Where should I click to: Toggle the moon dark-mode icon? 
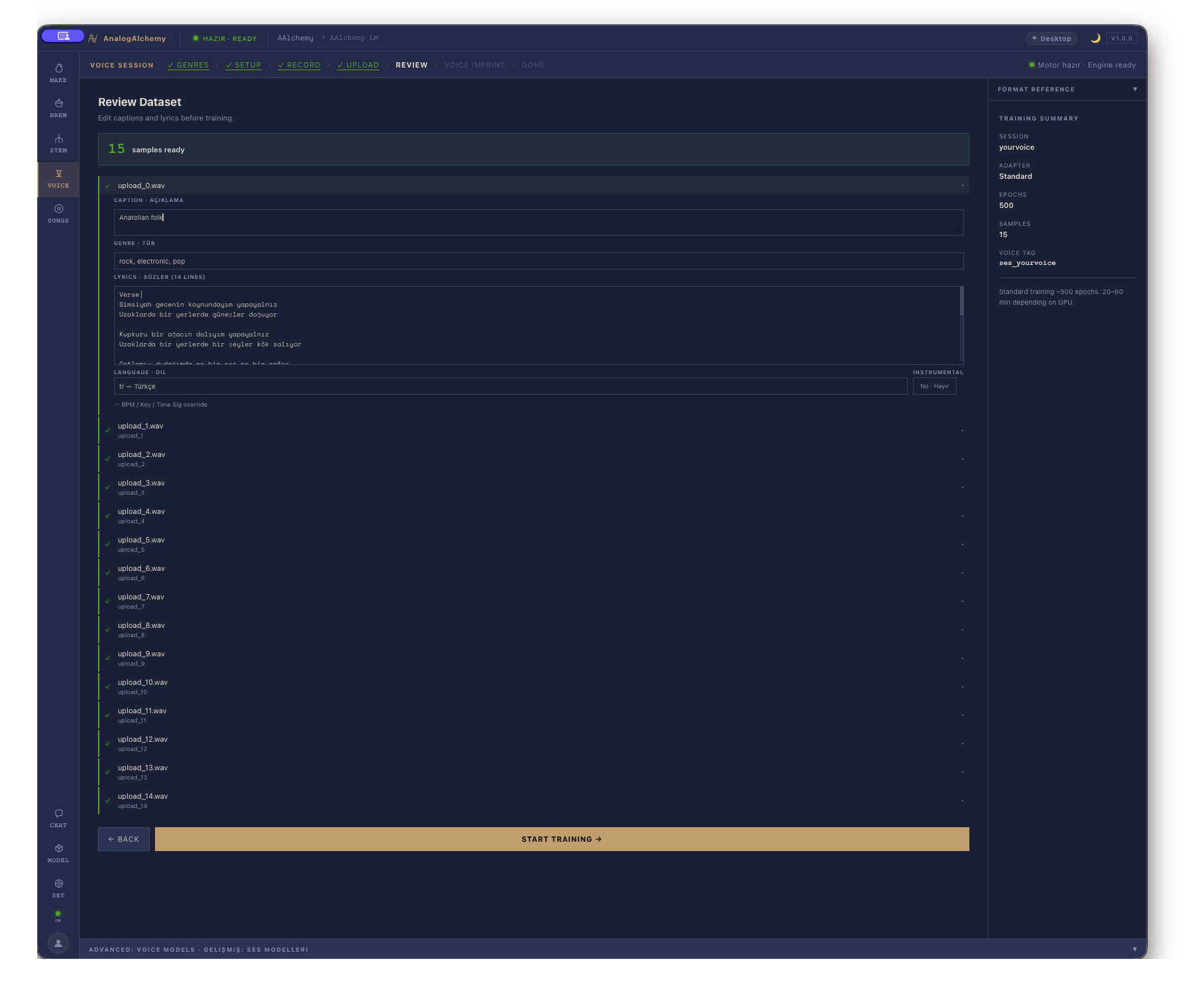(1095, 38)
